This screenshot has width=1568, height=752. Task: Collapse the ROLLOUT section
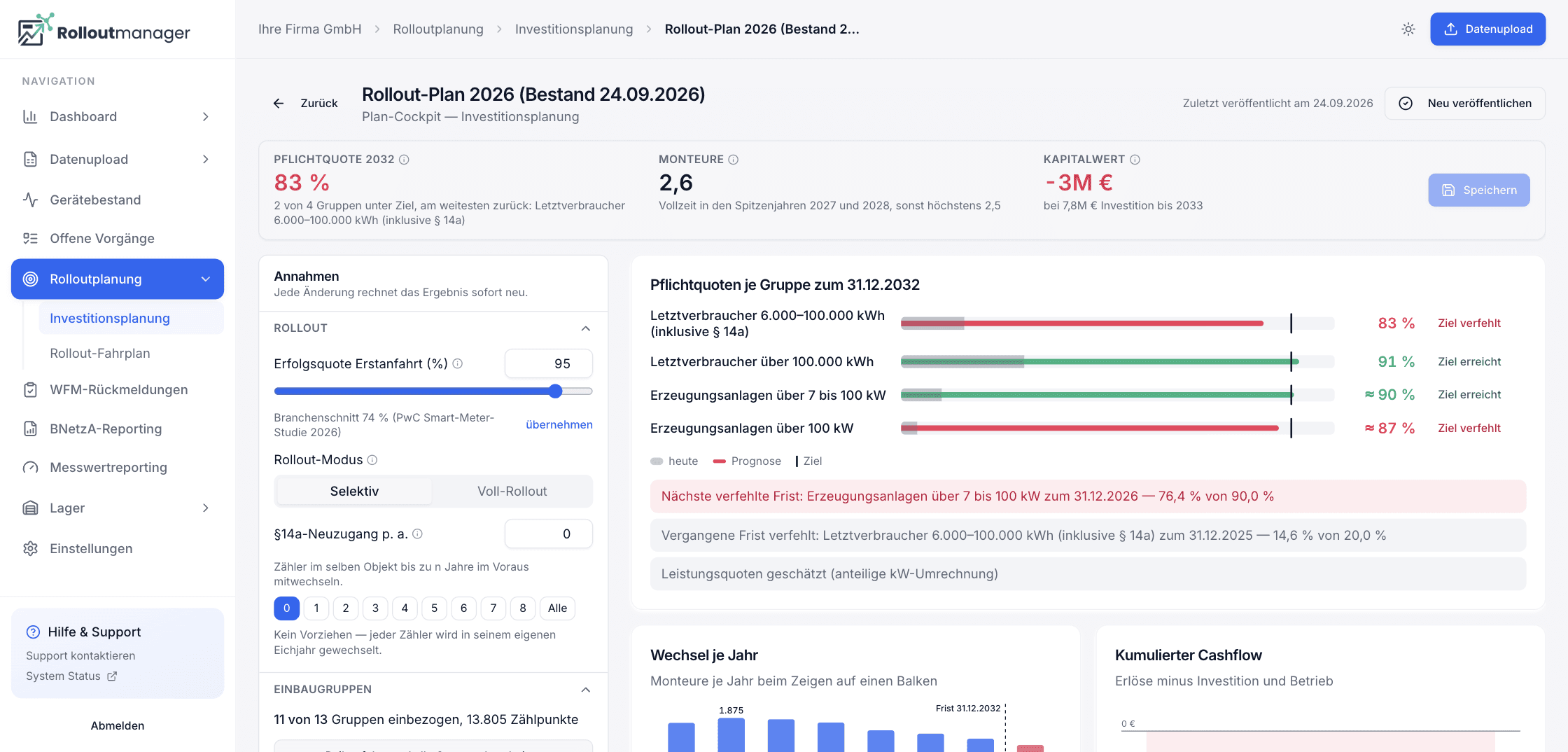pos(586,328)
